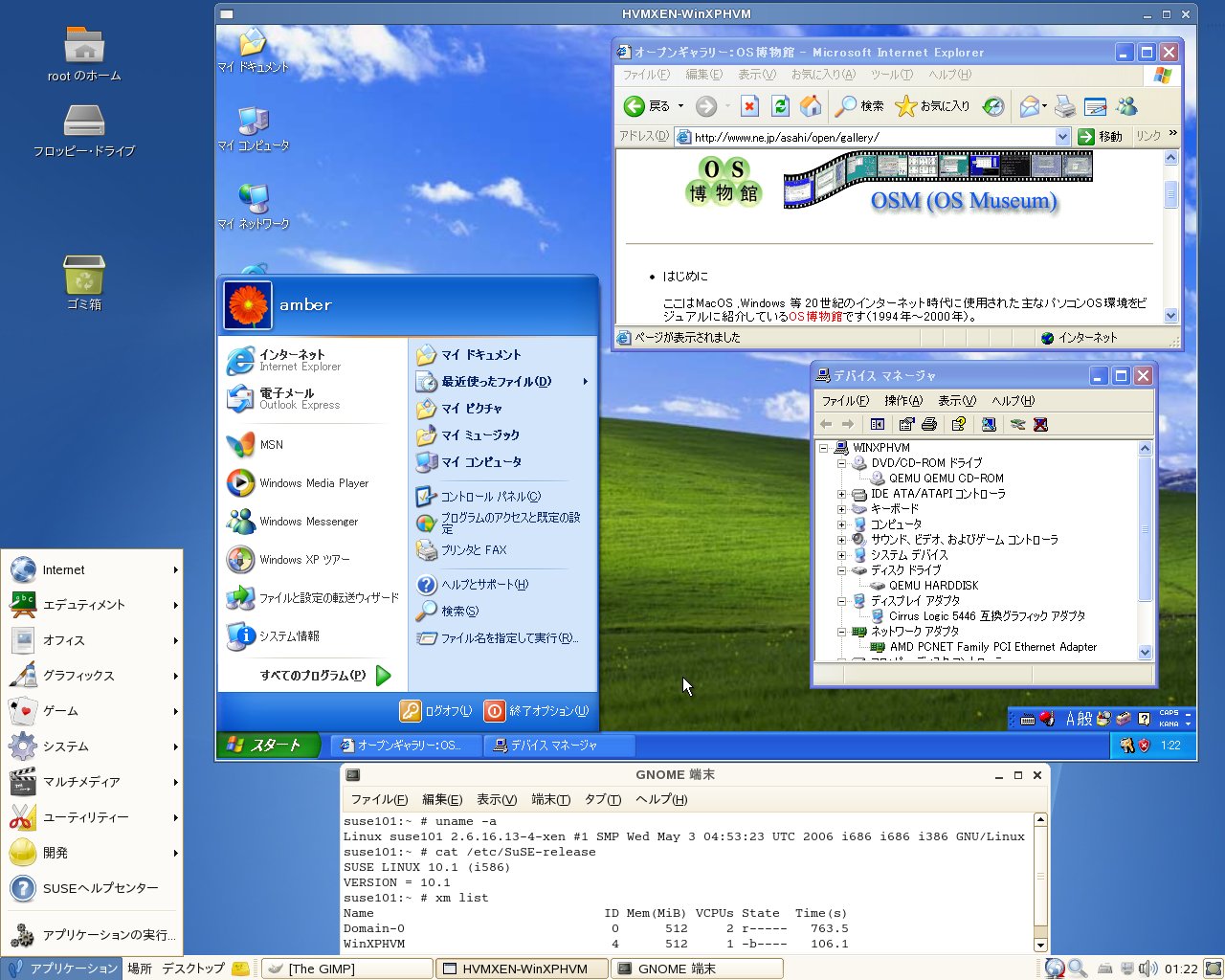
Task: Collapse WINXPHVM root tree node
Action: pyautogui.click(x=823, y=448)
